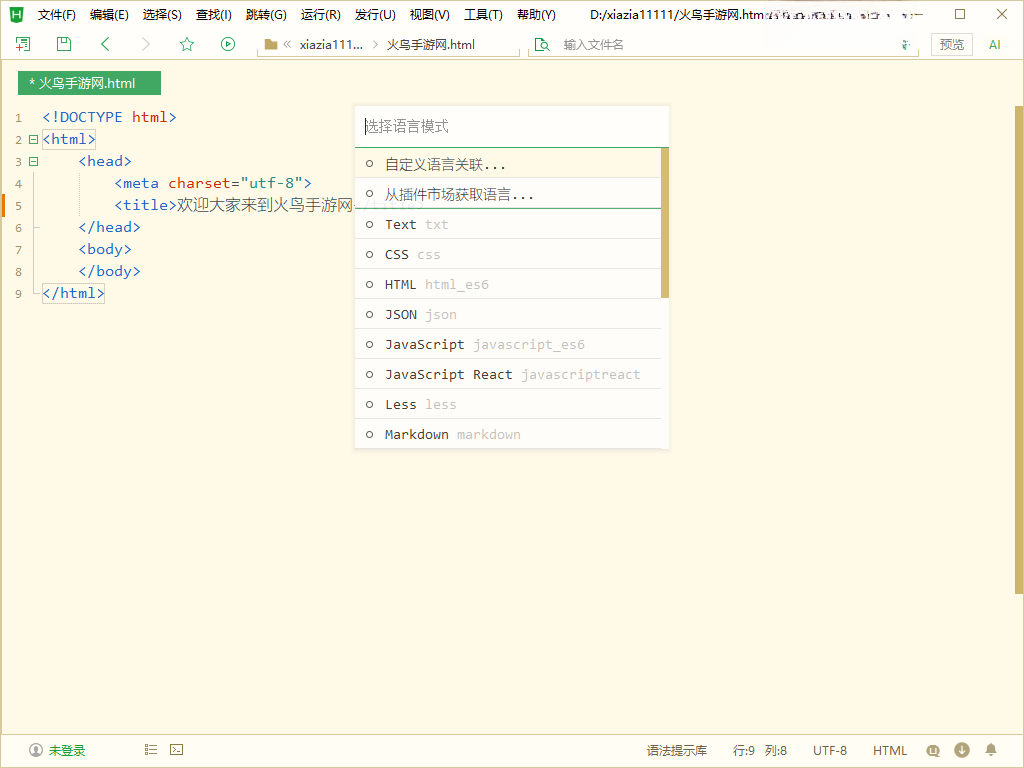Click the 未登录 login link
This screenshot has height=768, width=1024.
(x=67, y=750)
